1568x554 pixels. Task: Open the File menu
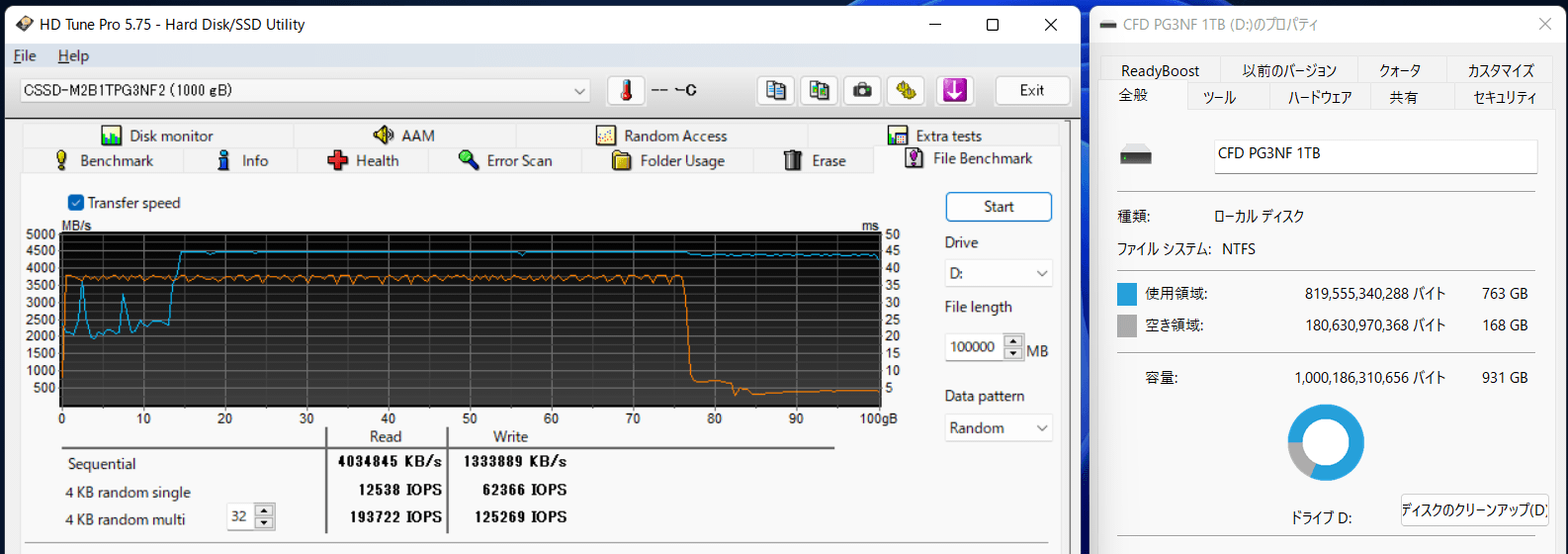[x=25, y=55]
